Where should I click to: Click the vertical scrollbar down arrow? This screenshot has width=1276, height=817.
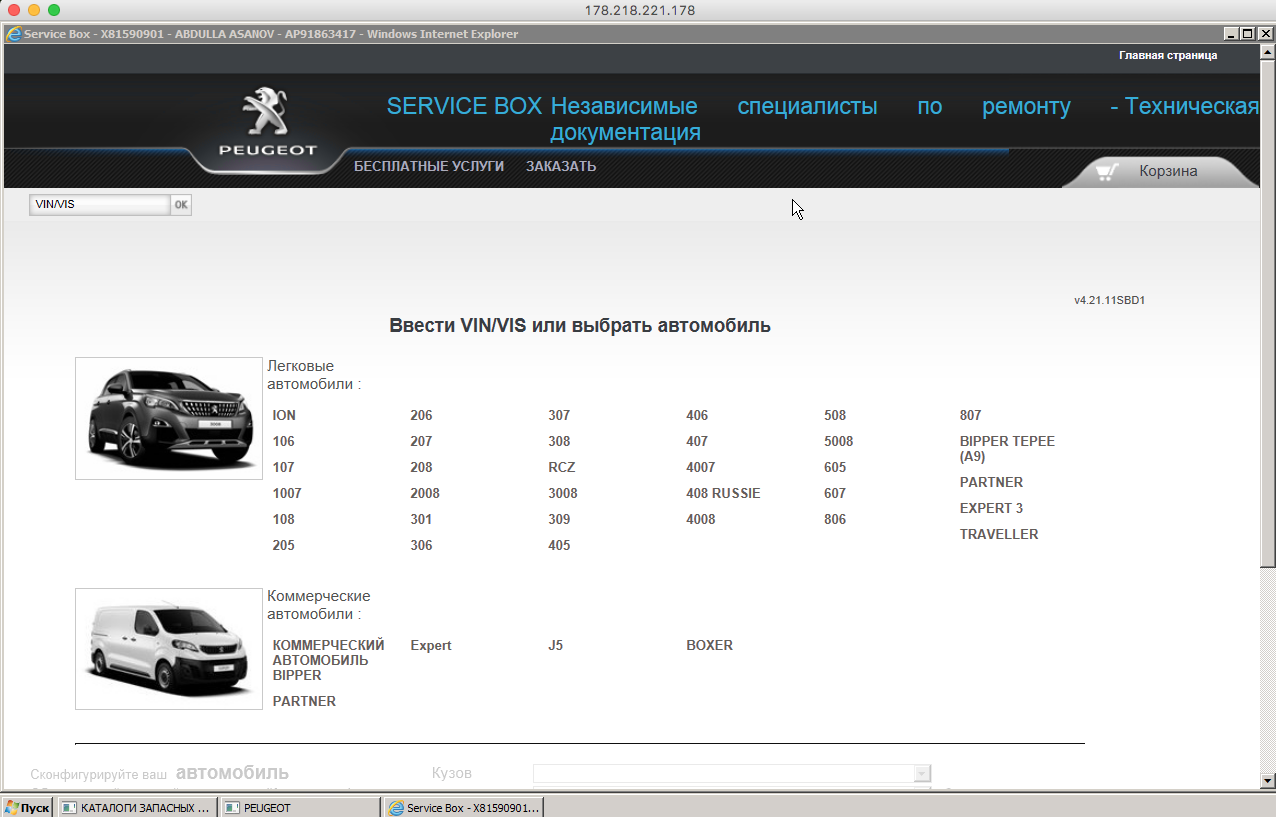(1267, 780)
